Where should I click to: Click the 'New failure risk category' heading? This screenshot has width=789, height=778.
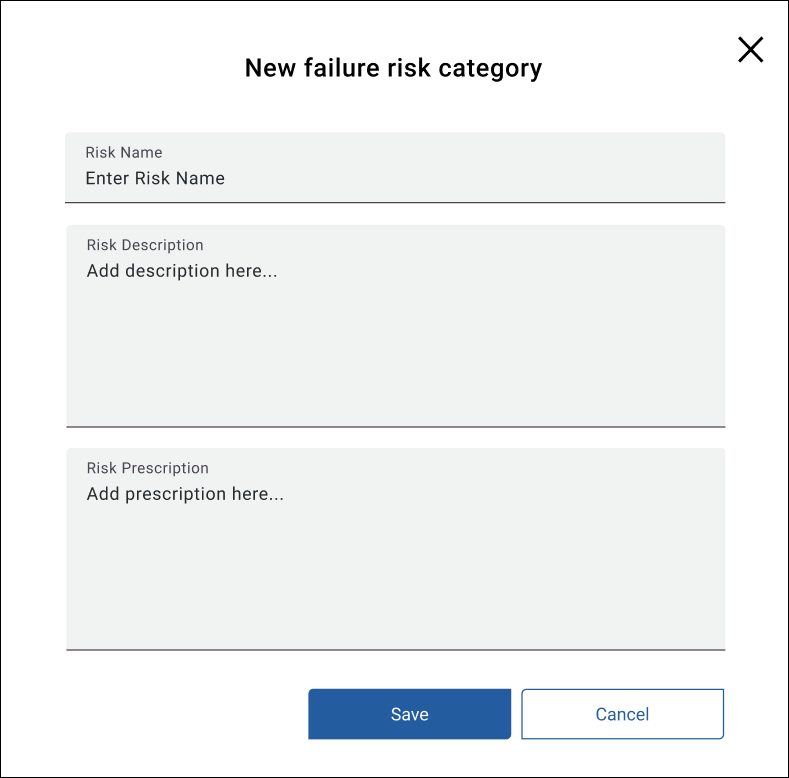(x=393, y=68)
